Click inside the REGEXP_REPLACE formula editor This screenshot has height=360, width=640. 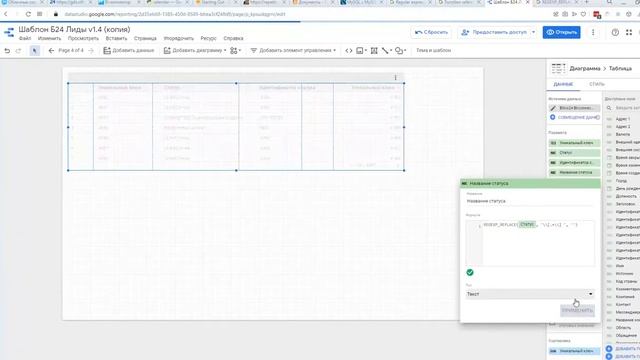538,244
